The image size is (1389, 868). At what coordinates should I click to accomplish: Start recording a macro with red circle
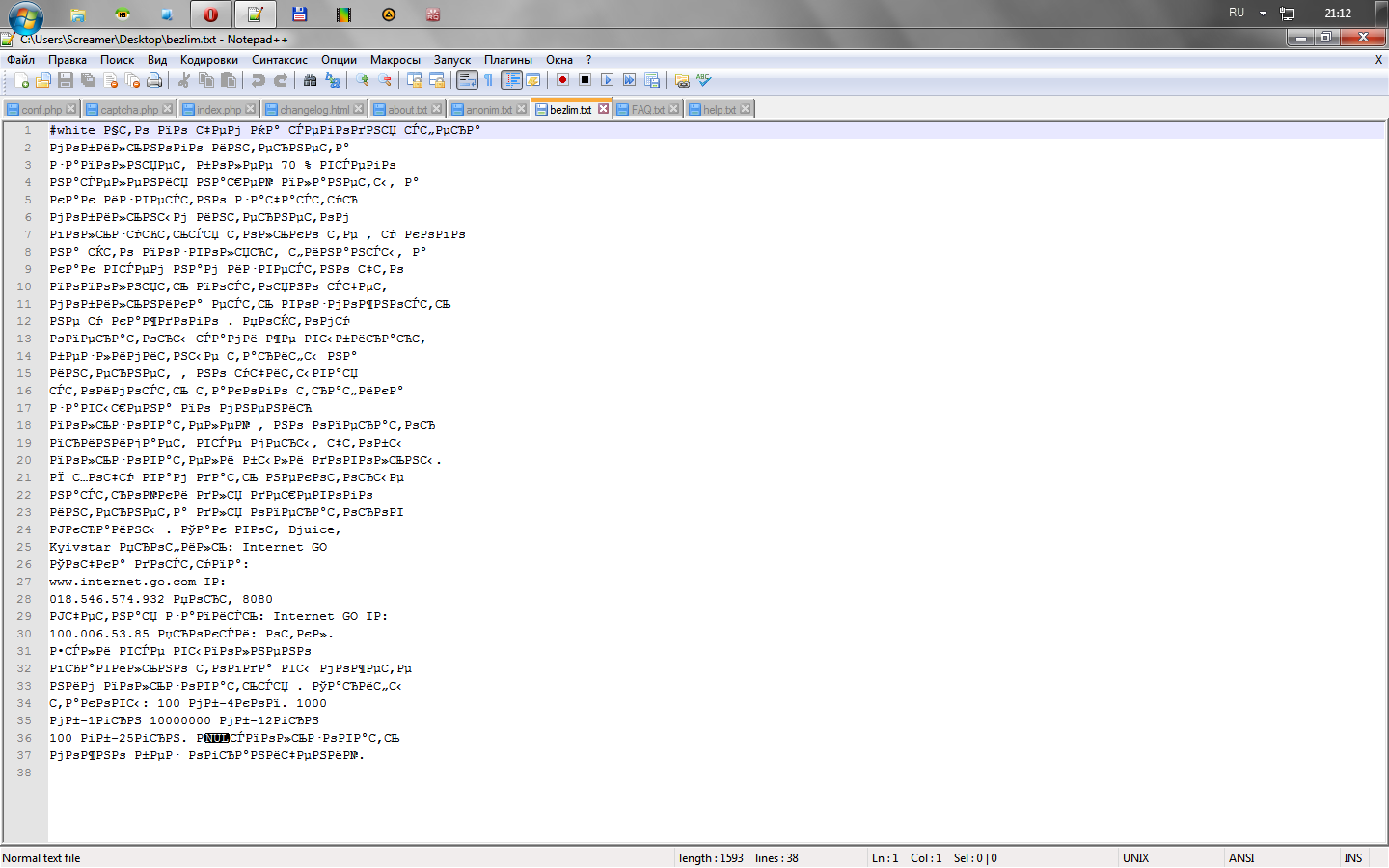click(x=562, y=81)
